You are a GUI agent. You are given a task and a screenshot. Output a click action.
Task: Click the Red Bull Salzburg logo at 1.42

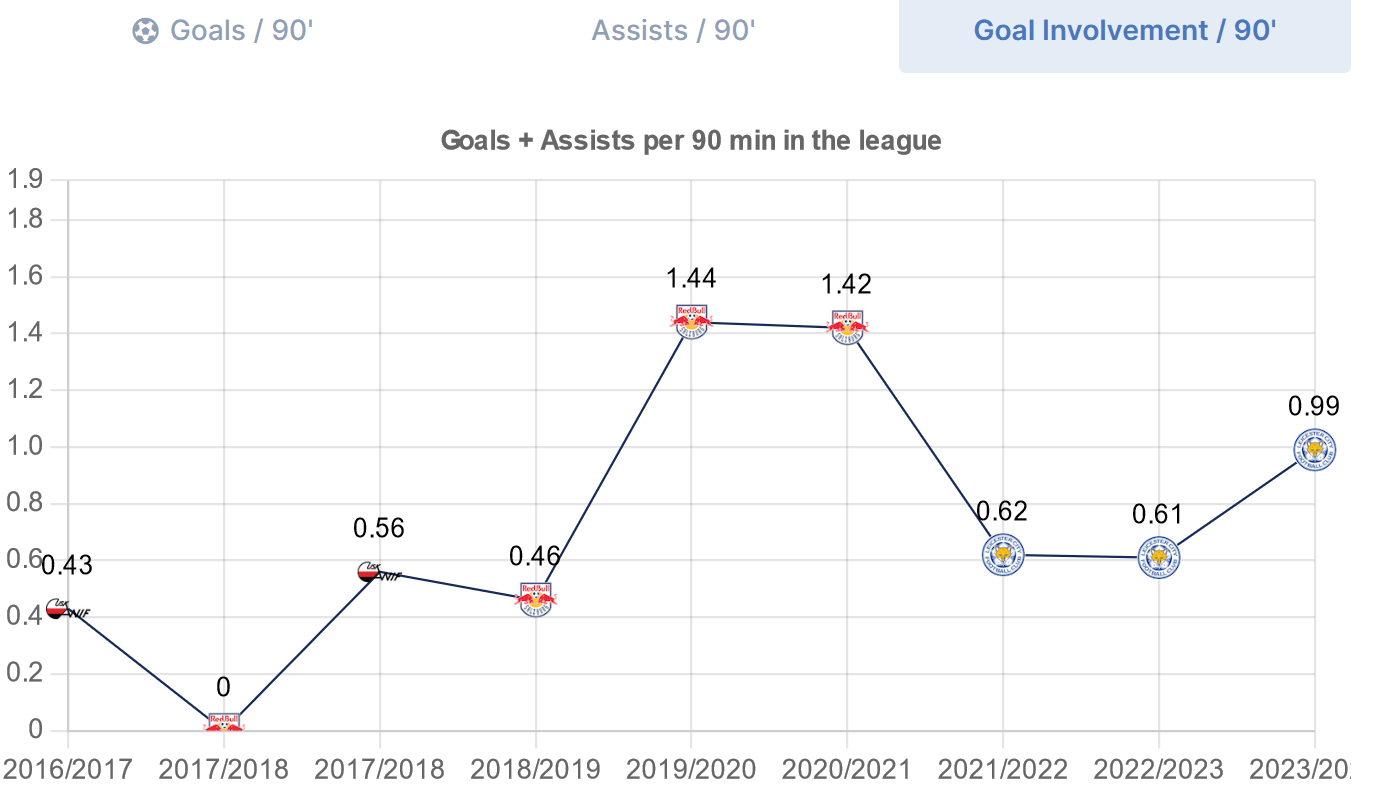point(847,327)
